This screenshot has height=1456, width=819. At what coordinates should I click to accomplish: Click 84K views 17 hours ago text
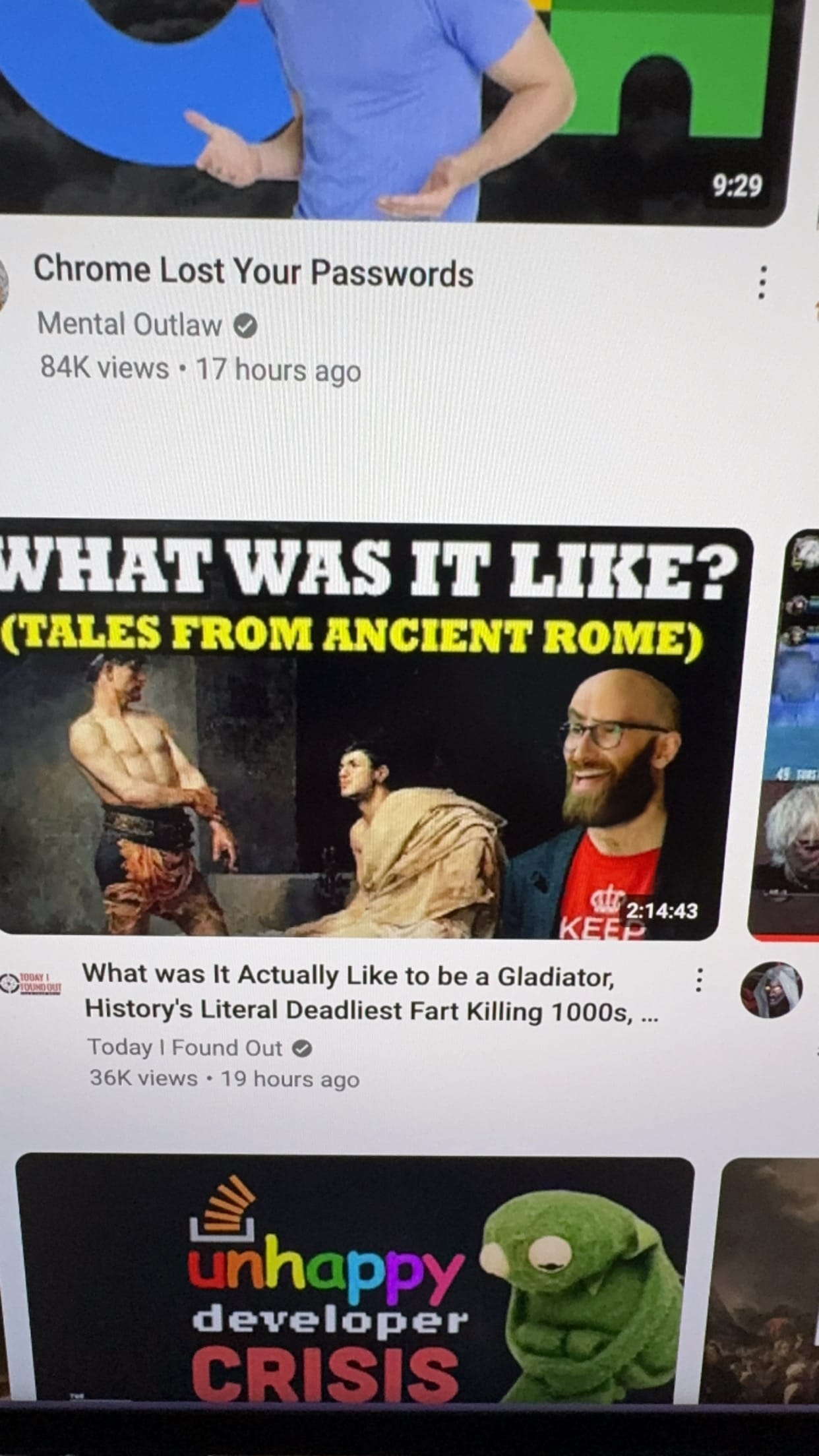200,369
